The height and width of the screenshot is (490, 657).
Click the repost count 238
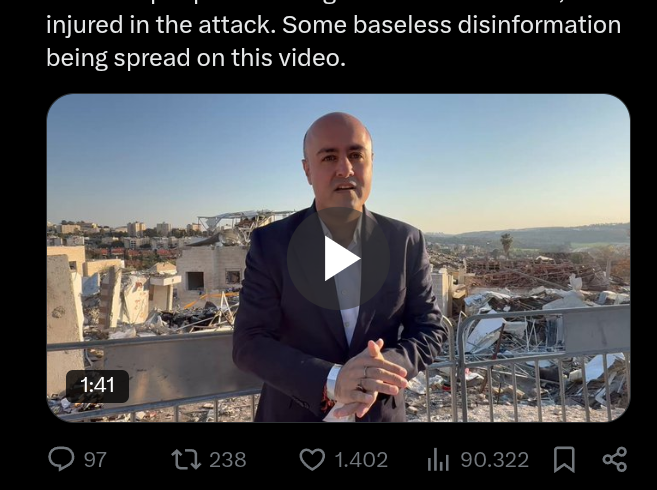pos(228,460)
